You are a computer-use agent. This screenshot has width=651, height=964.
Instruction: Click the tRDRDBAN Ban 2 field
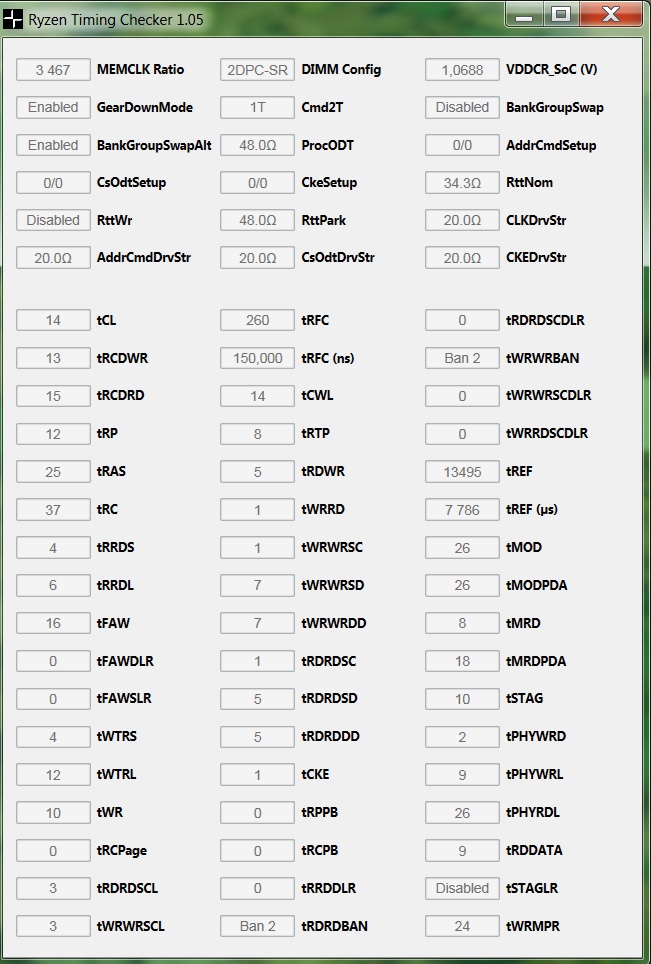pyautogui.click(x=258, y=926)
